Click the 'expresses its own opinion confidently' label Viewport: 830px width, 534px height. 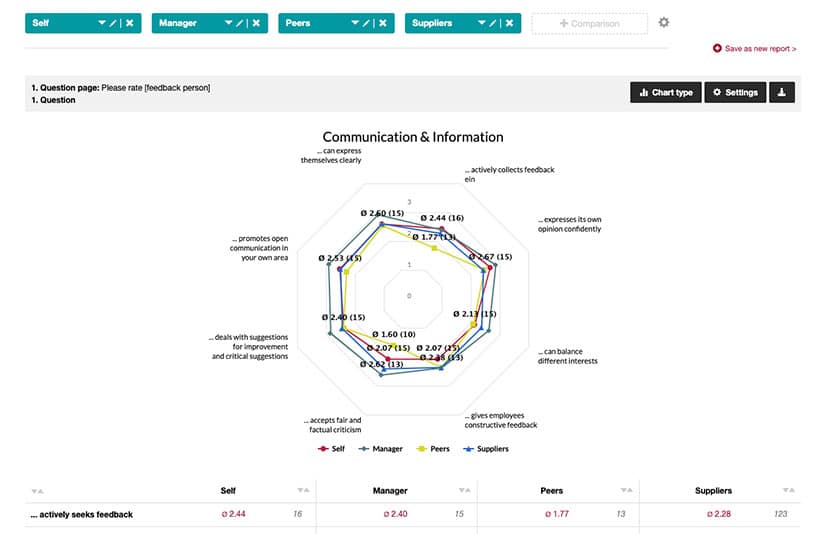570,224
